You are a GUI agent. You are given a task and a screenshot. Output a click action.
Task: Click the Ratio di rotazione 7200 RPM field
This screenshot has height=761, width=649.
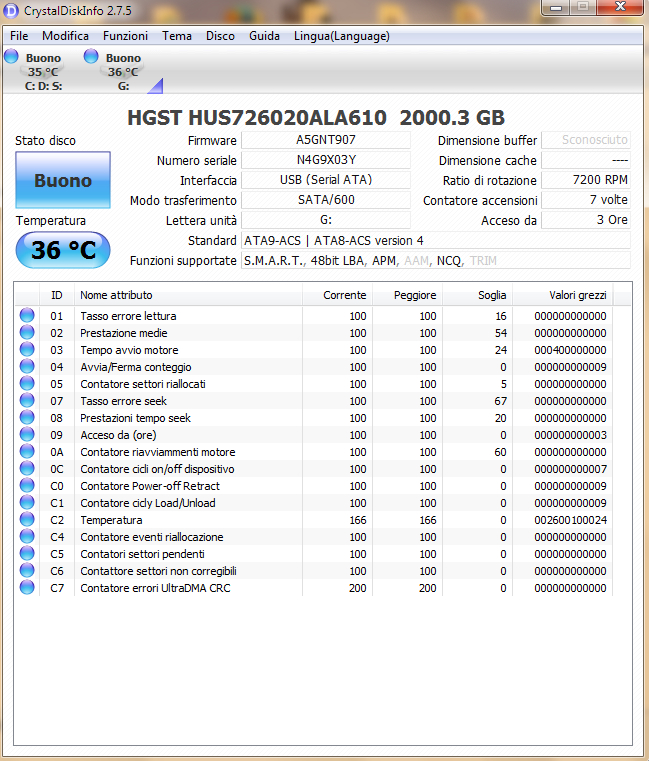pyautogui.click(x=586, y=180)
